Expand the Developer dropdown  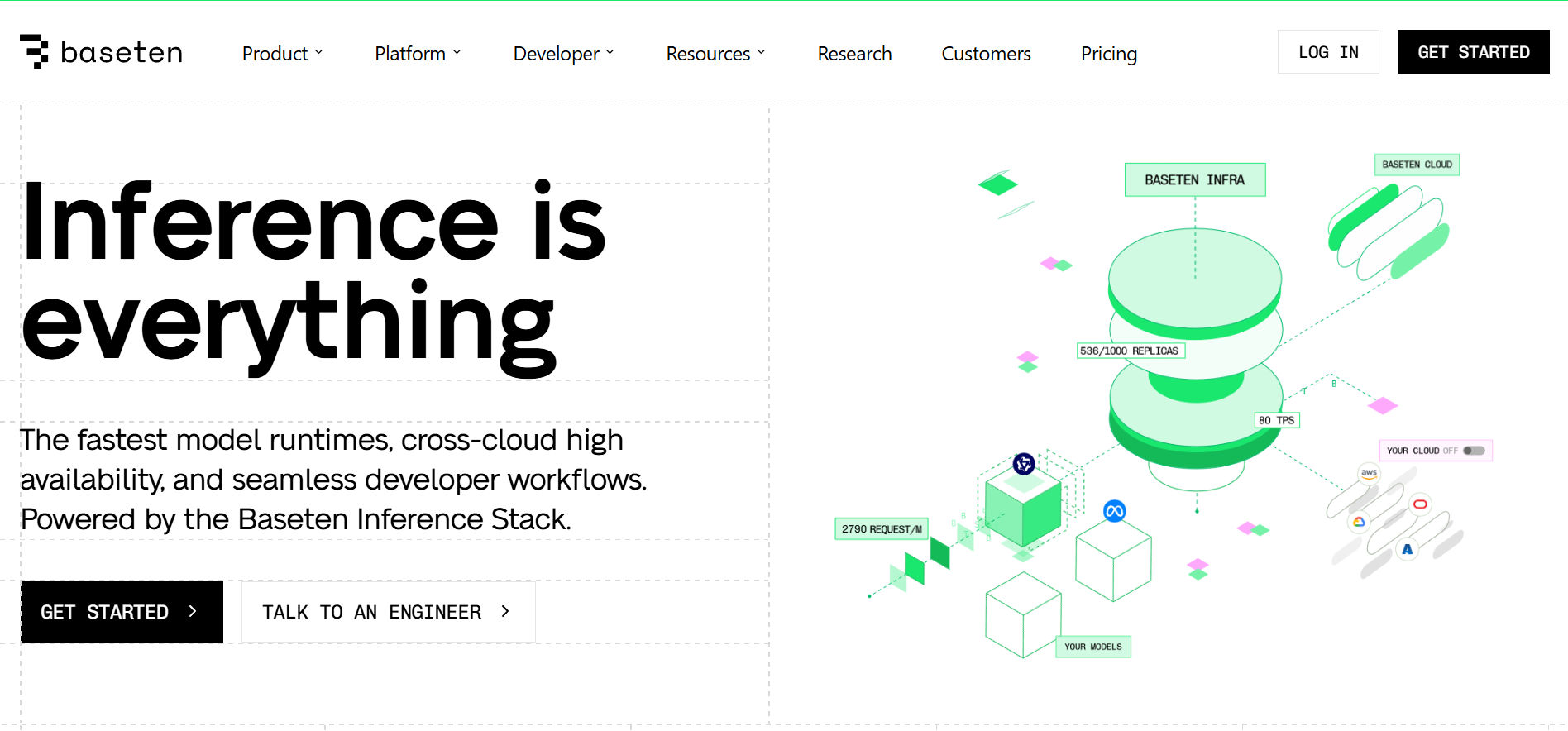click(x=563, y=54)
